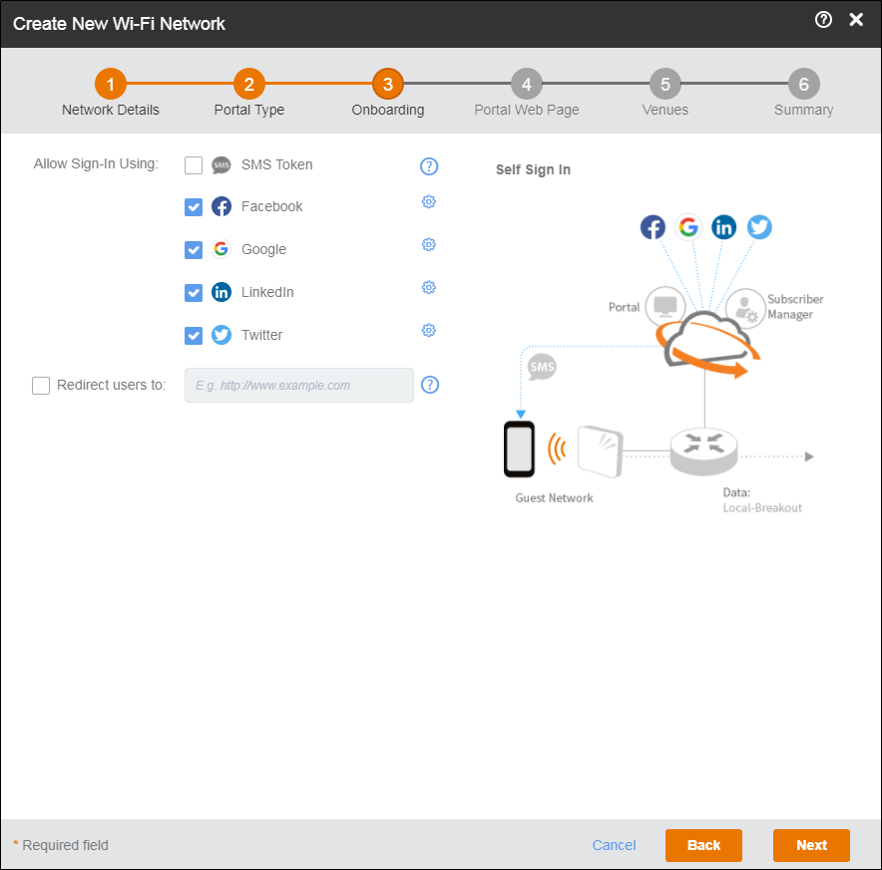Viewport: 882px width, 870px height.
Task: Uncheck the Facebook sign-in checkbox
Action: click(194, 207)
